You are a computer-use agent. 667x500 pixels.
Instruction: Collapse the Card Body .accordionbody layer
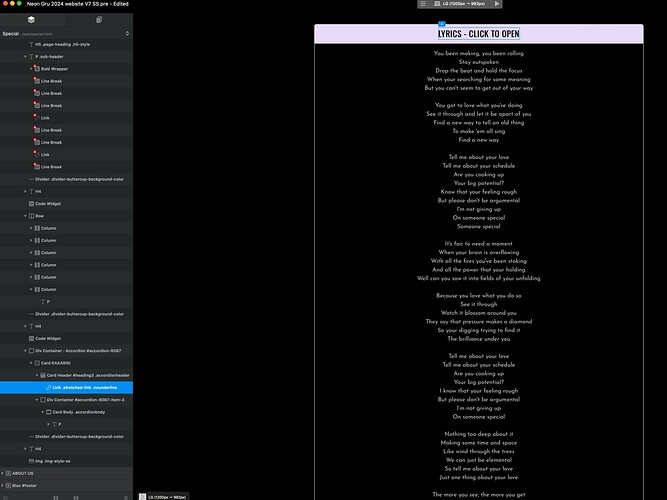pos(43,412)
